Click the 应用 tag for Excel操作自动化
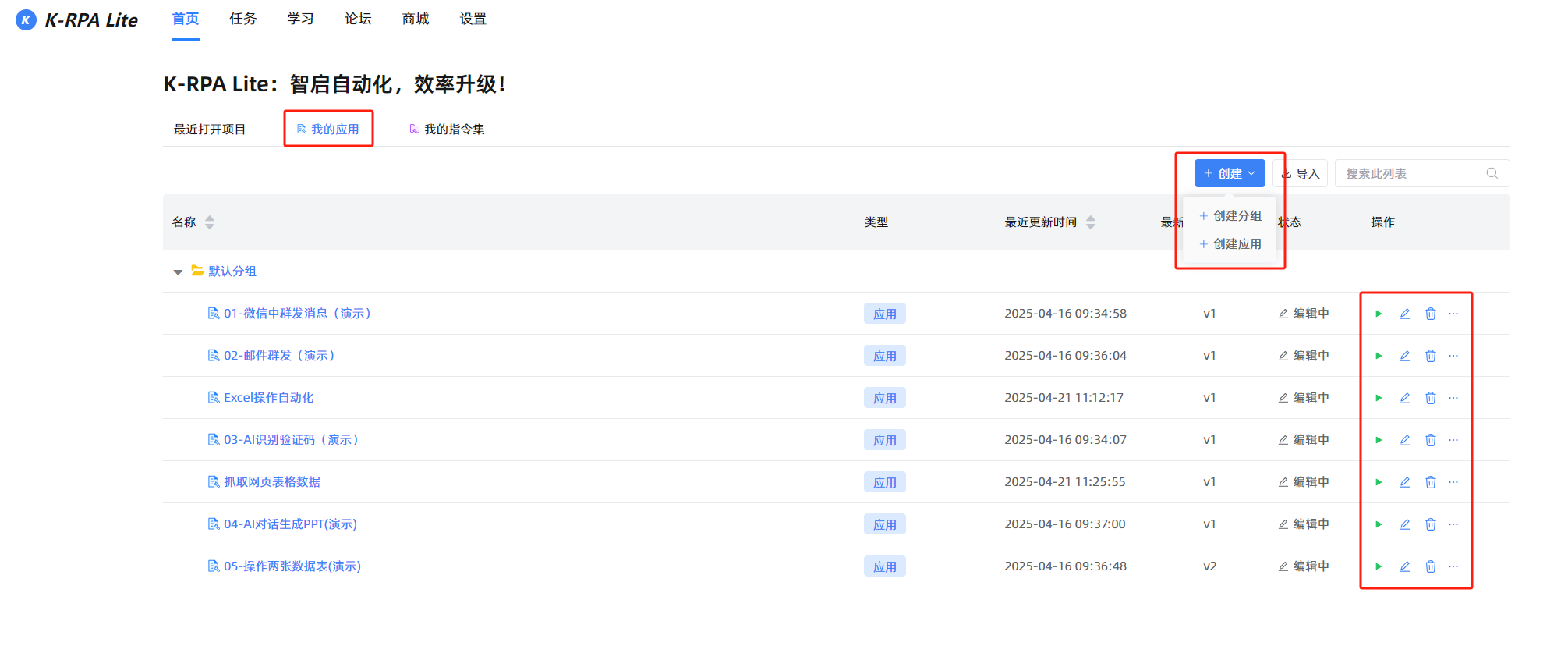 point(885,398)
